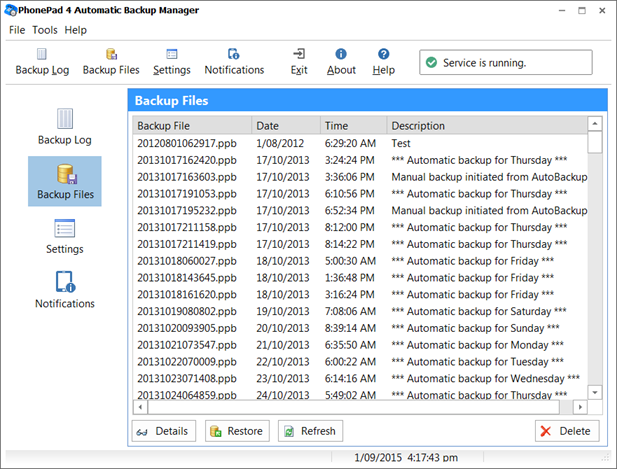Image resolution: width=617 pixels, height=469 pixels.
Task: Click the vertical scrollbar down arrow
Action: (595, 392)
